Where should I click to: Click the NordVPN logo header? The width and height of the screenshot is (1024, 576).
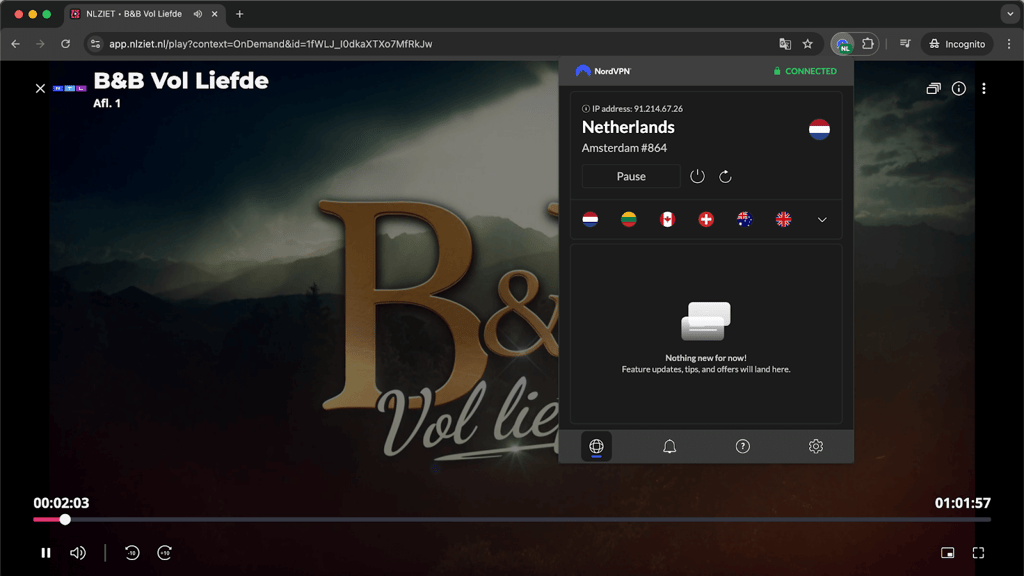603,71
